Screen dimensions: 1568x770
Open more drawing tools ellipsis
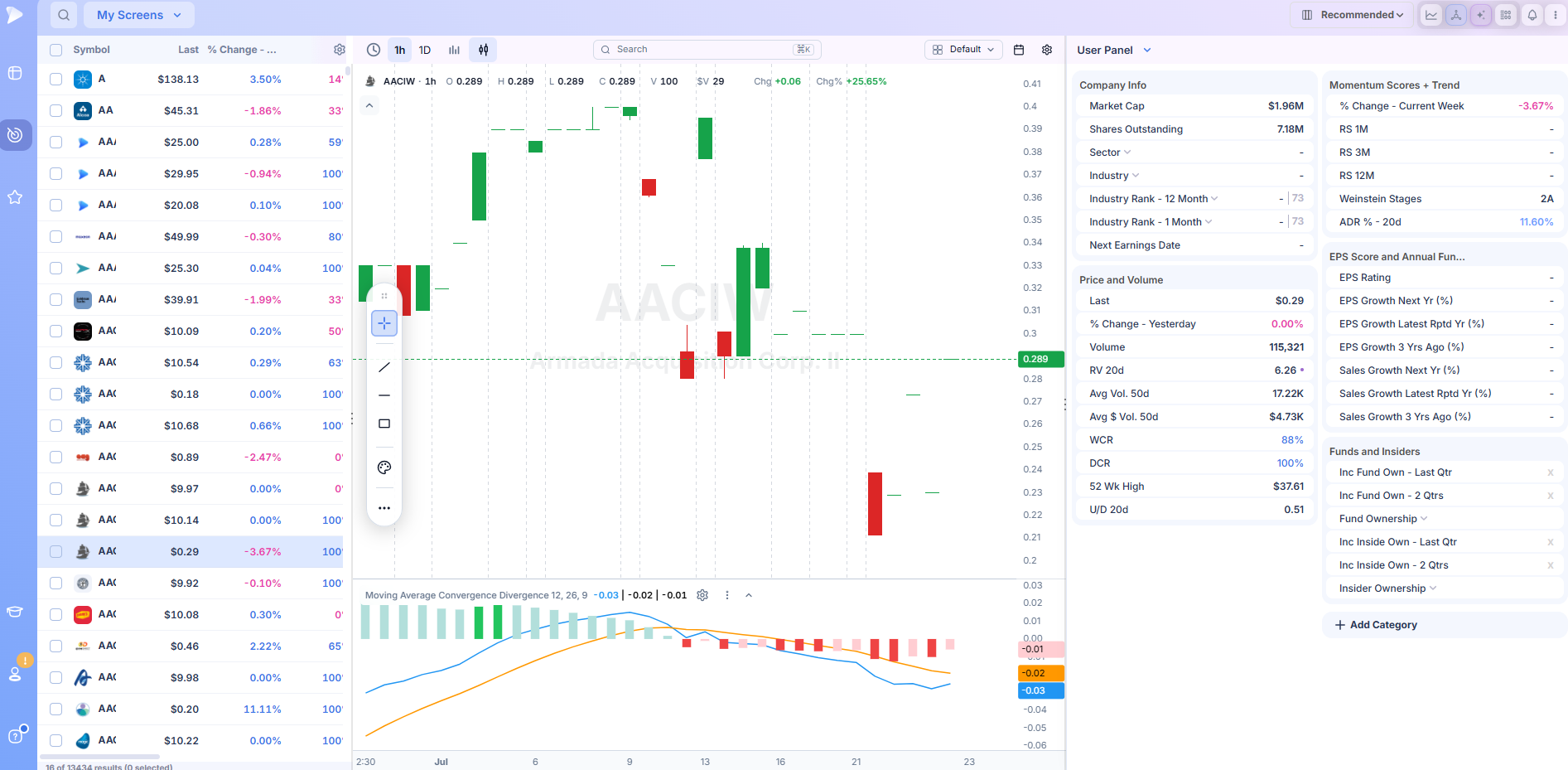[384, 508]
